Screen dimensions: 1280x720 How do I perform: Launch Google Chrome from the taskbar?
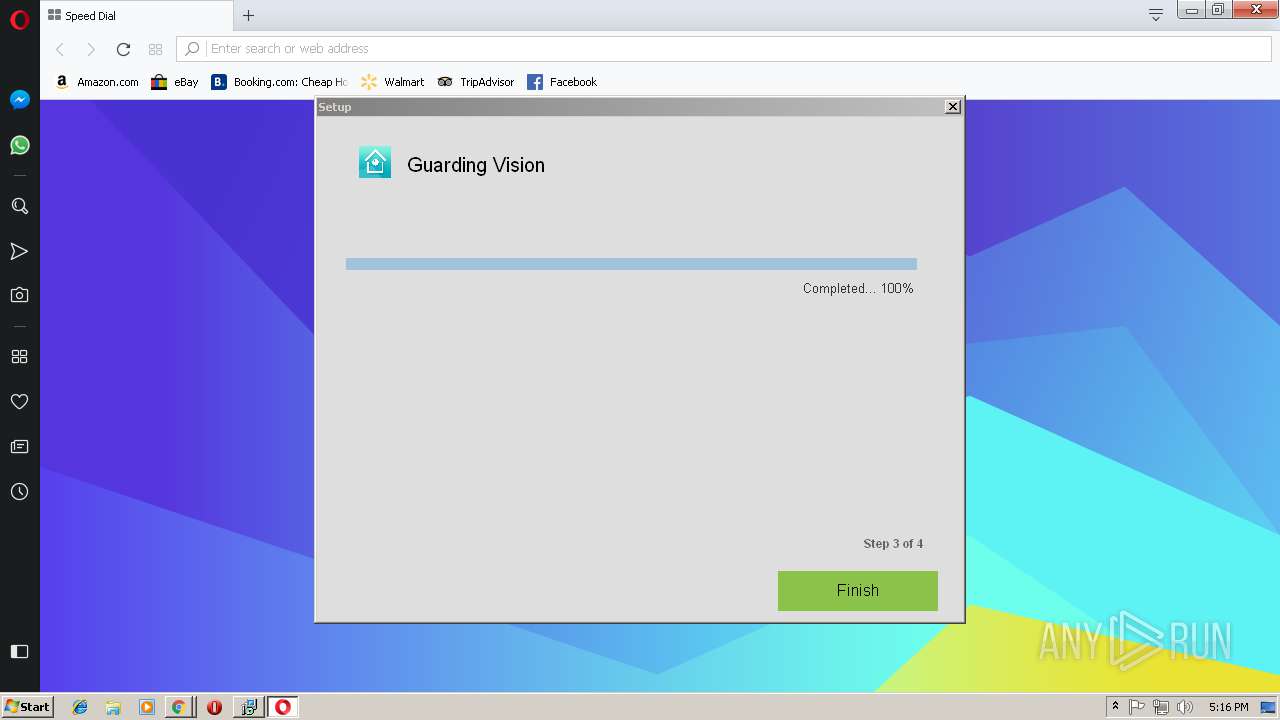178,707
